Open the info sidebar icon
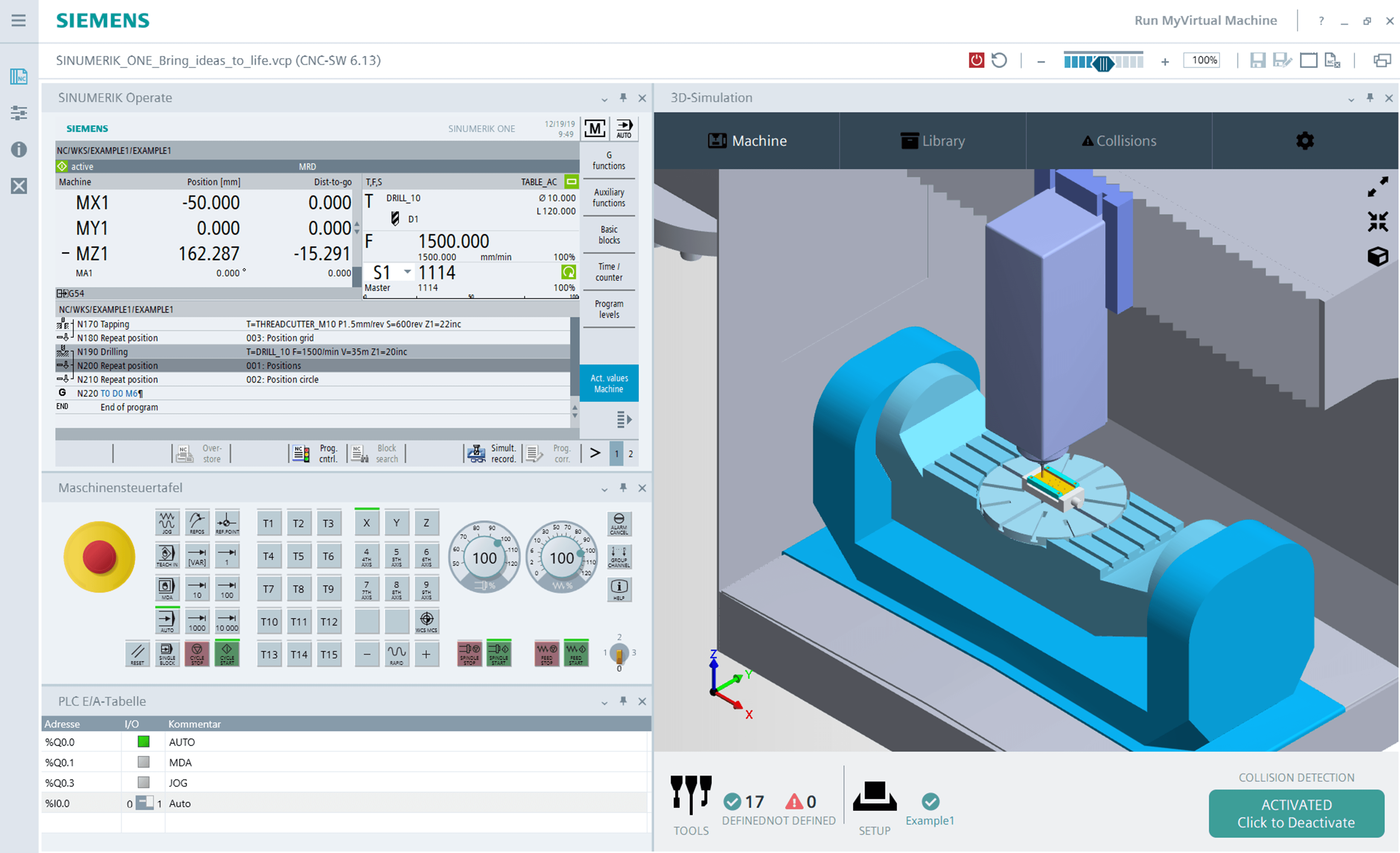 tap(19, 149)
